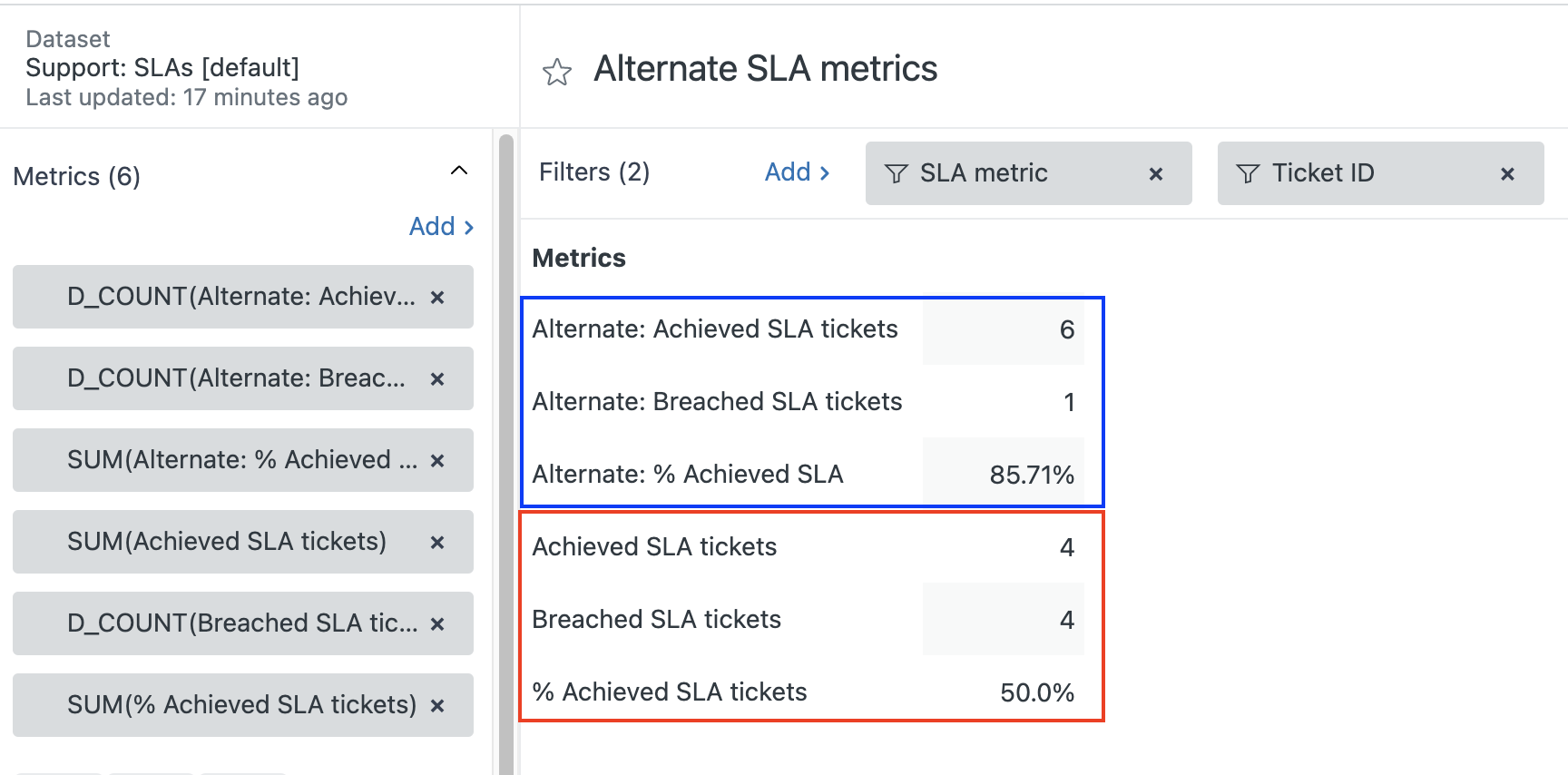
Task: Add a new metric in Metrics panel
Action: coord(441,227)
